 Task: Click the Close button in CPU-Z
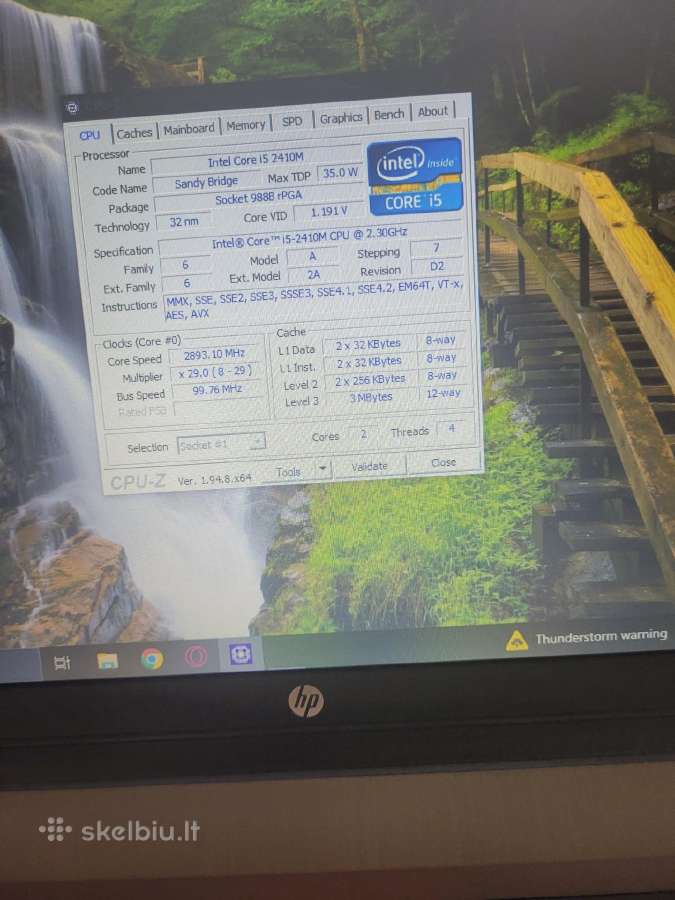443,463
